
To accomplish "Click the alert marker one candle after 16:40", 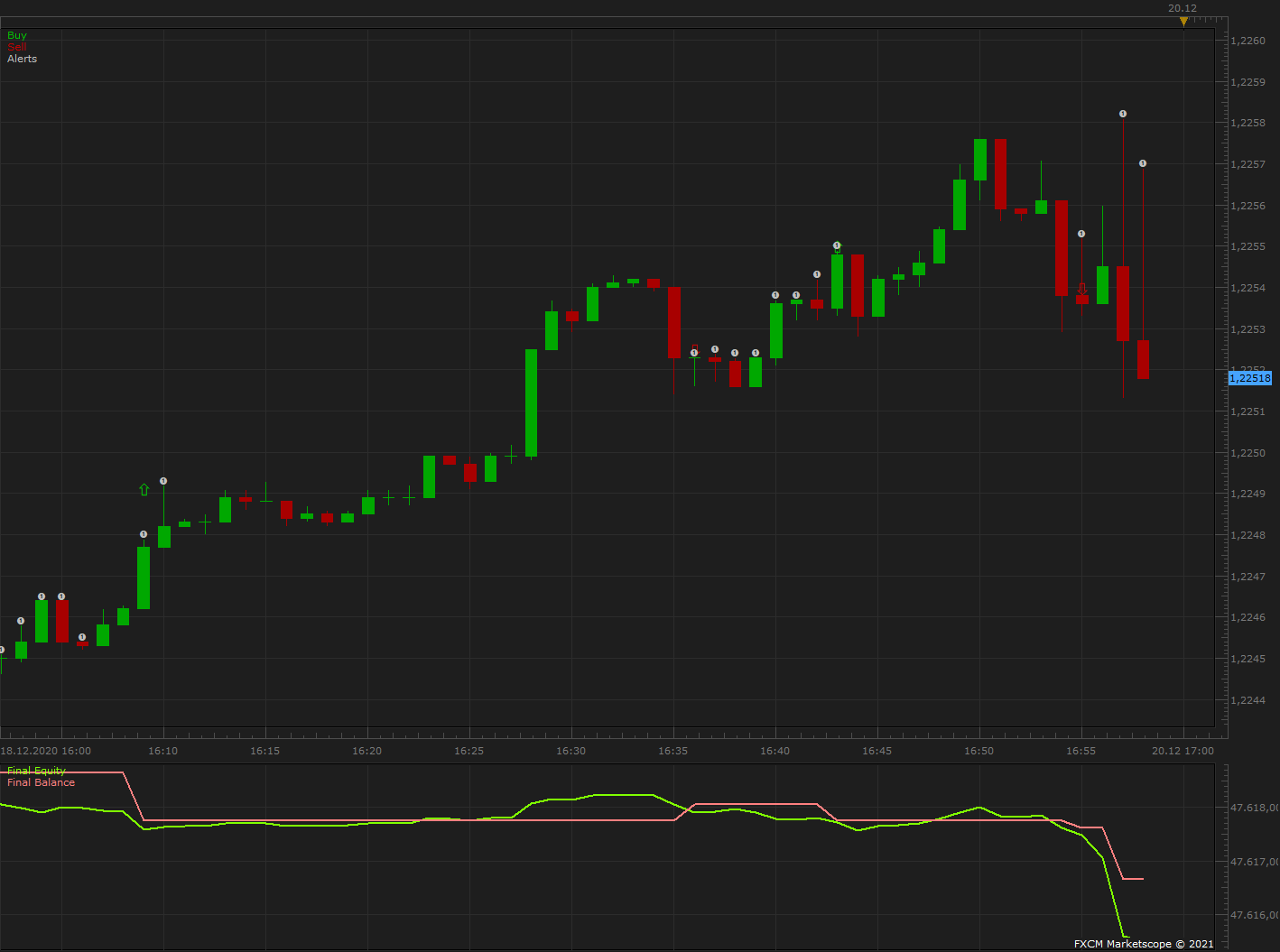I will coord(796,295).
